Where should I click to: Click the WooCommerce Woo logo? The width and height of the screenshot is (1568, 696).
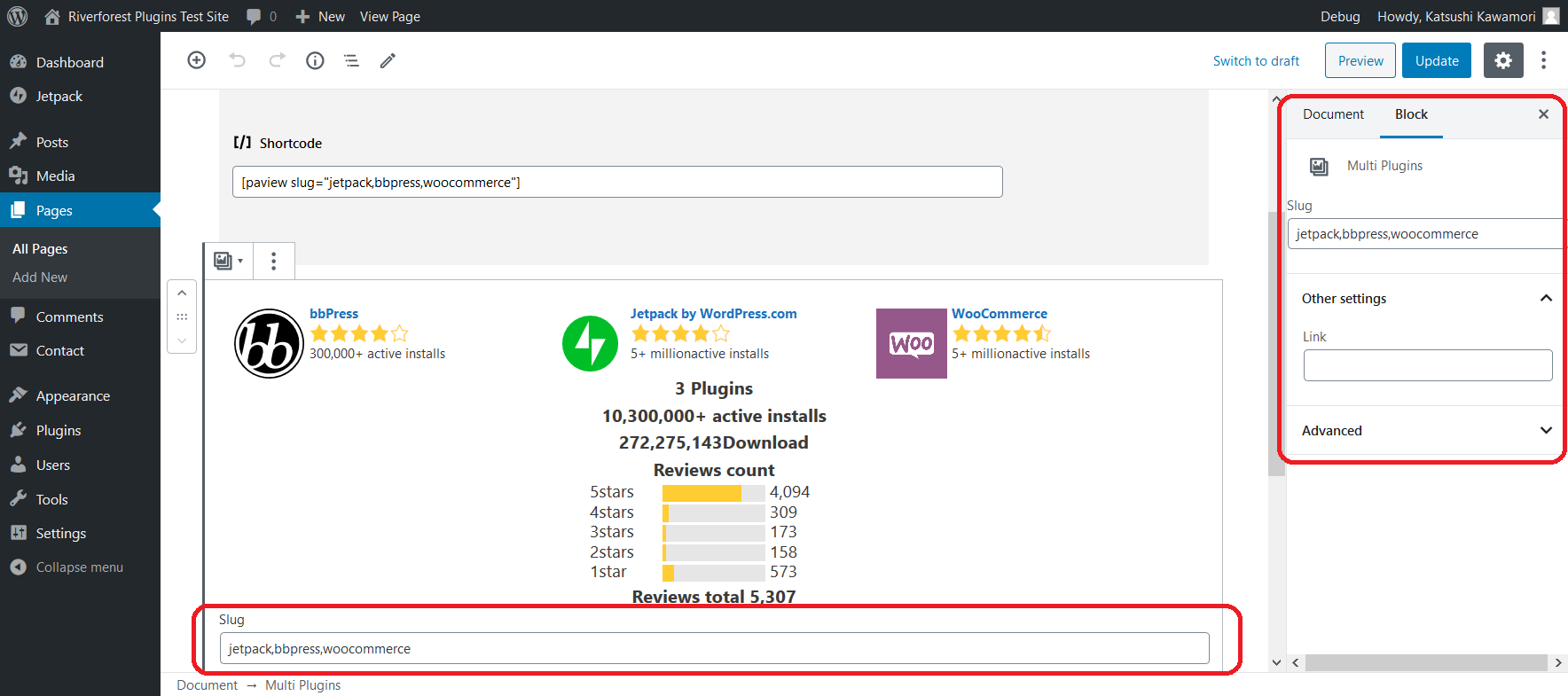pyautogui.click(x=912, y=343)
